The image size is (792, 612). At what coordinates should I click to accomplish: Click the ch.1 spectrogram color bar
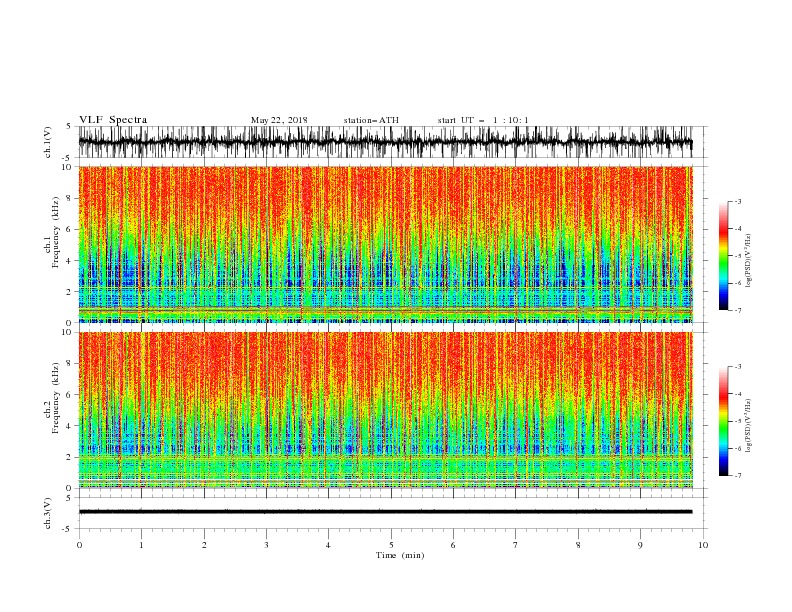[723, 256]
